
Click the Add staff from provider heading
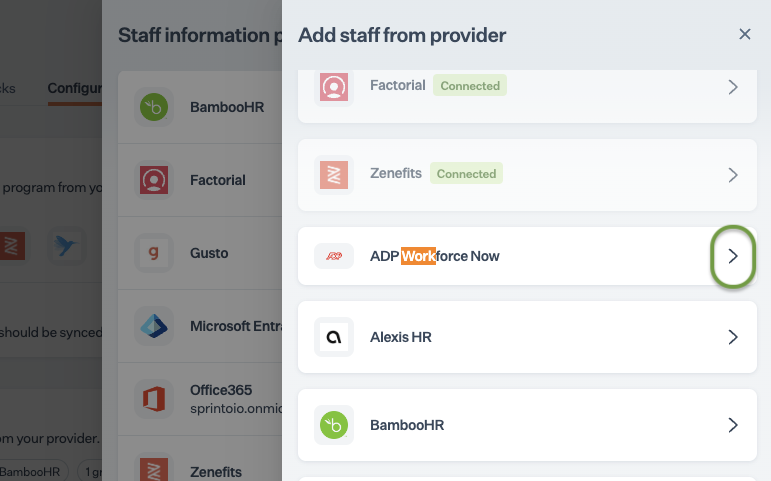coord(402,35)
